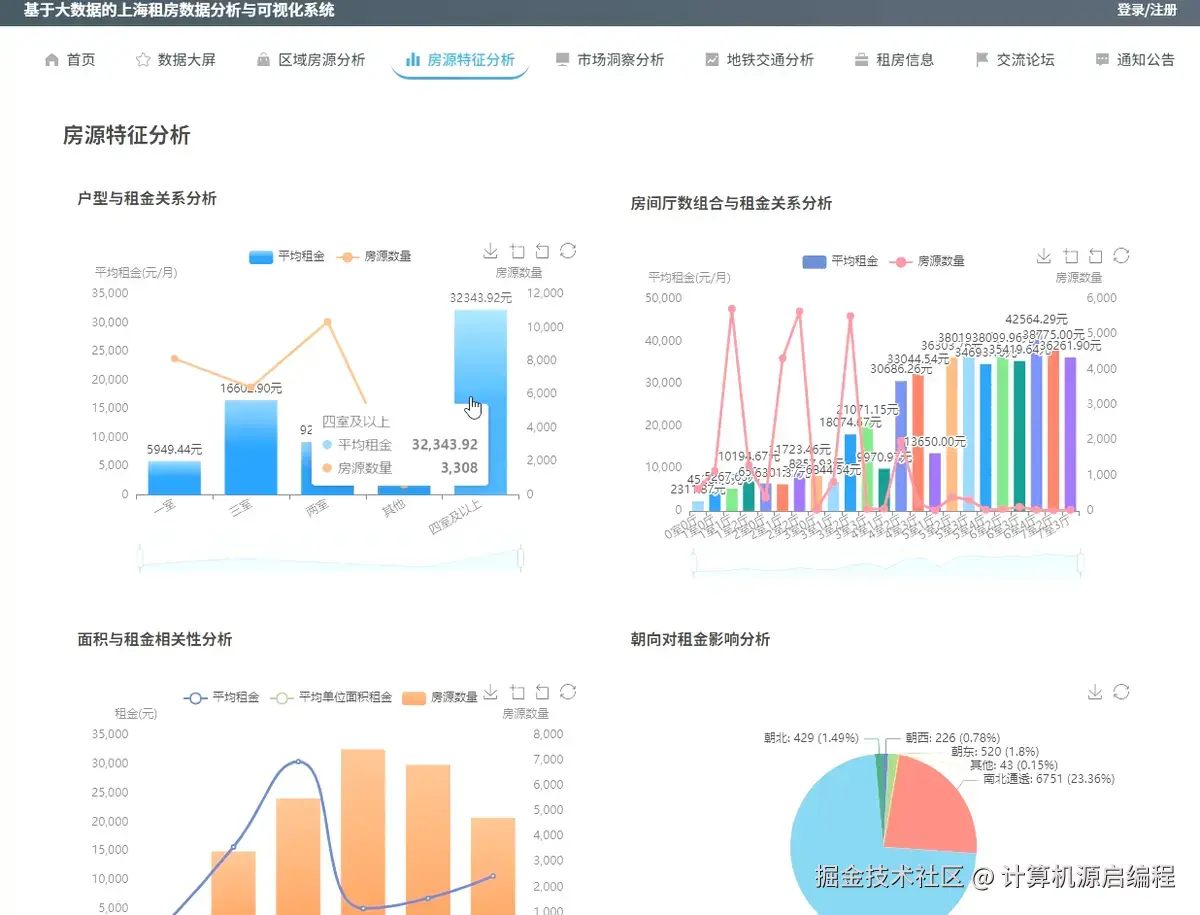The height and width of the screenshot is (915, 1200).
Task: Open the 租房信息 tab
Action: pos(894,60)
